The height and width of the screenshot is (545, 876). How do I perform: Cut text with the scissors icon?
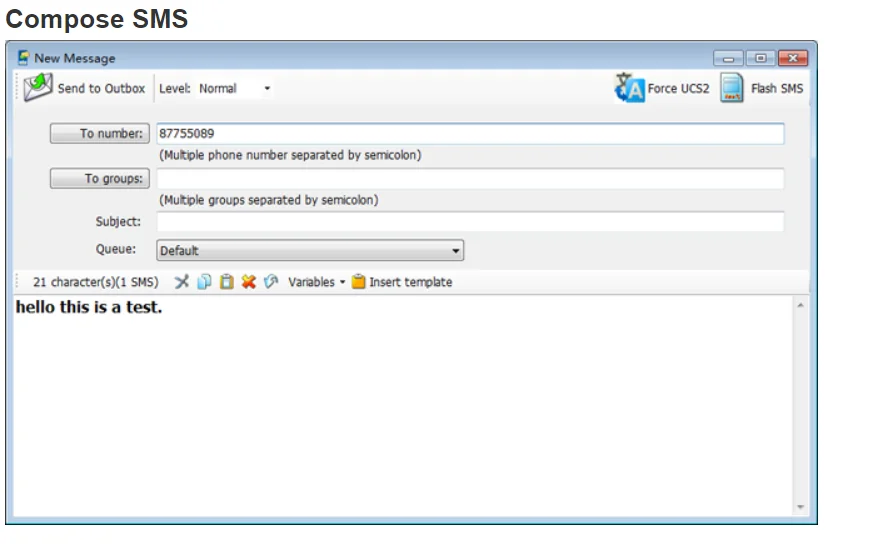(182, 281)
